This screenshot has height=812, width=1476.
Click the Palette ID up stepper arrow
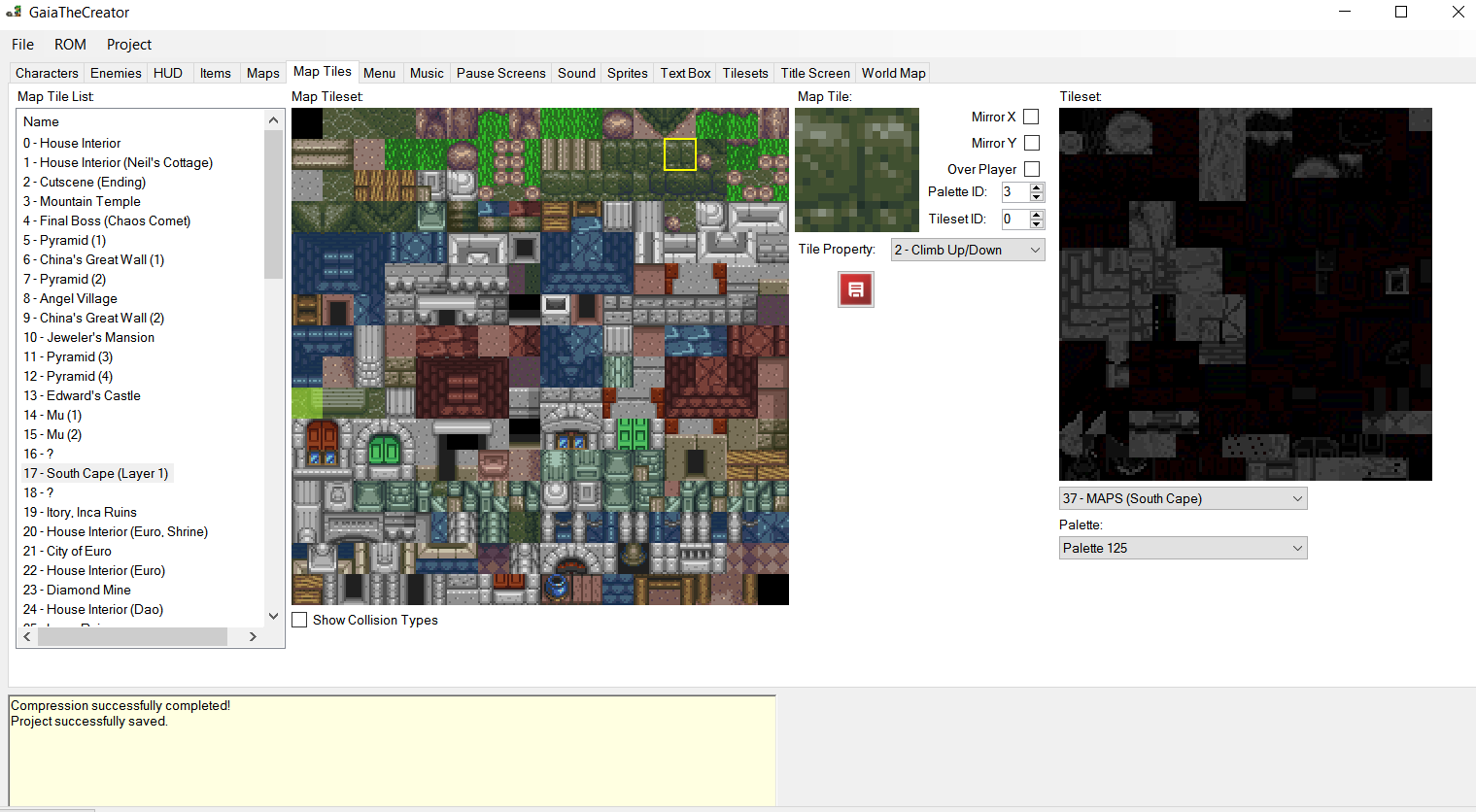(x=1036, y=187)
